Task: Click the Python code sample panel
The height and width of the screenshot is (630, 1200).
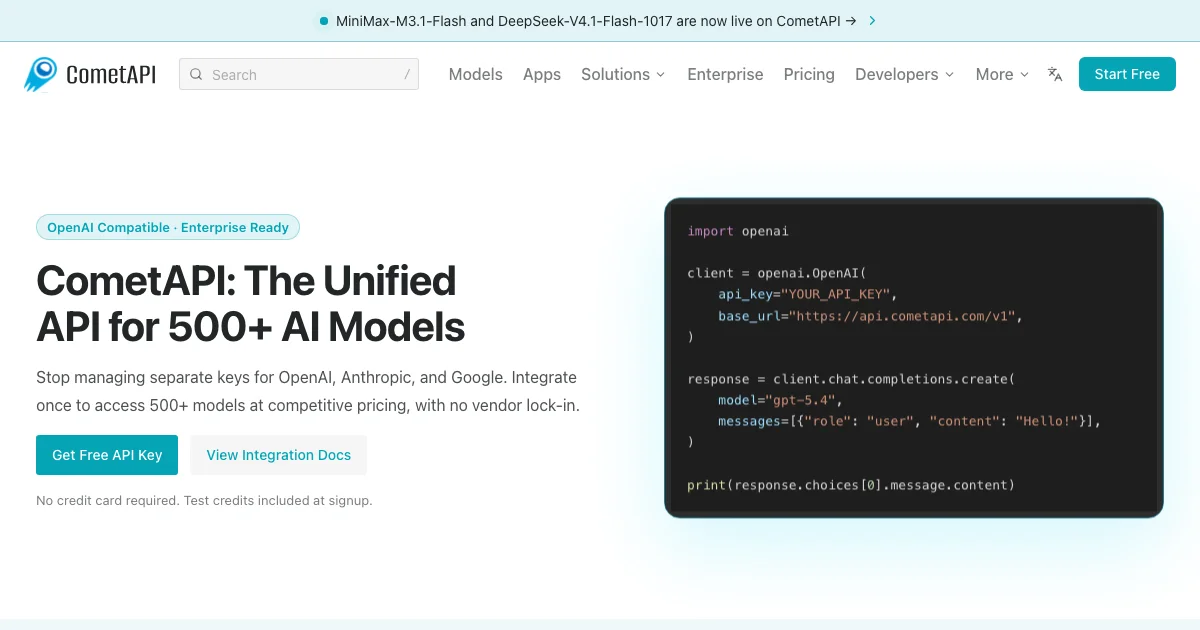Action: click(914, 358)
